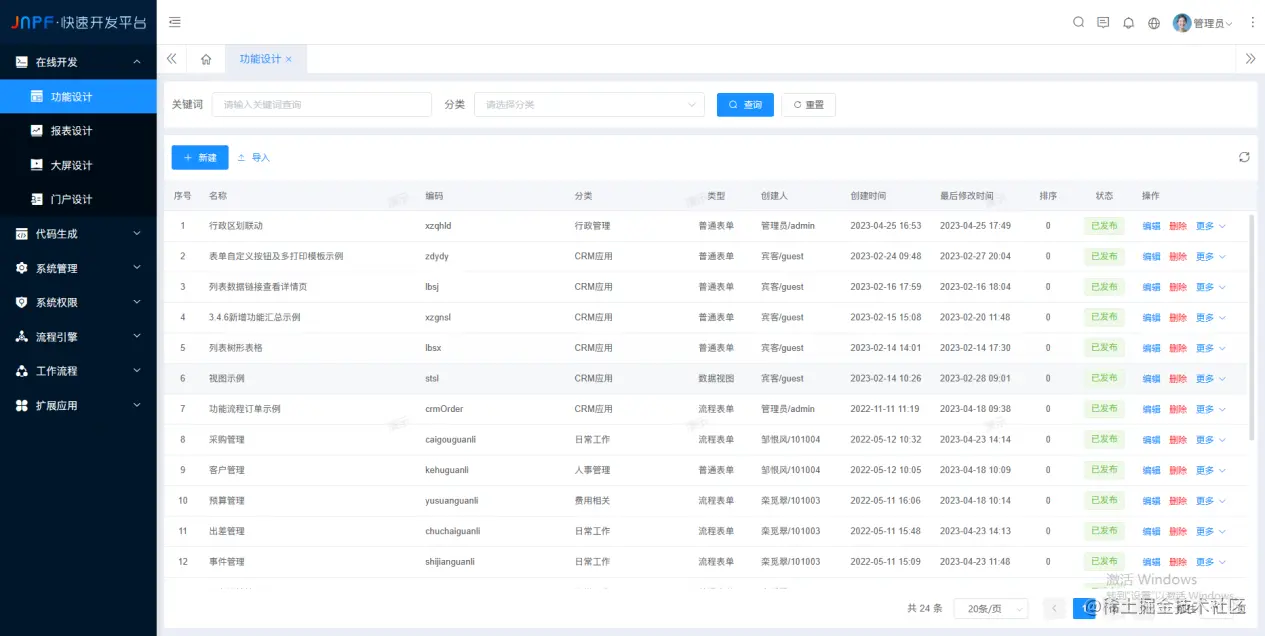
Task: Open 更多 dropdown for 视图示例 row
Action: [x=1210, y=379]
